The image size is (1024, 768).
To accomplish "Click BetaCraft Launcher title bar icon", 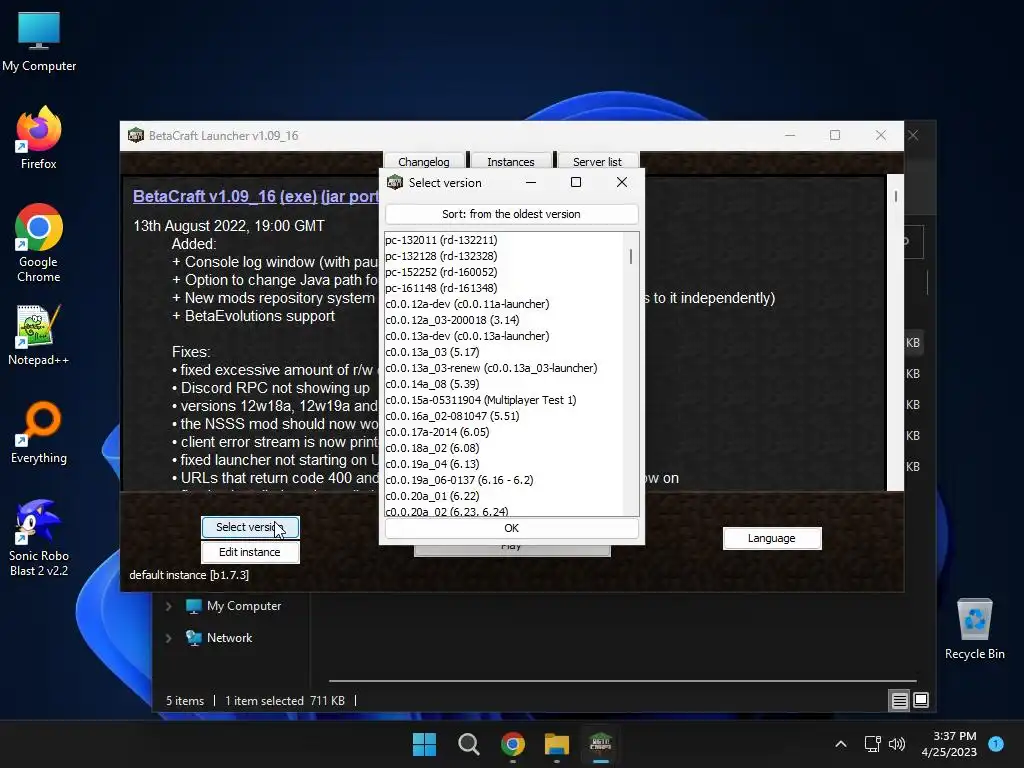I will click(136, 135).
